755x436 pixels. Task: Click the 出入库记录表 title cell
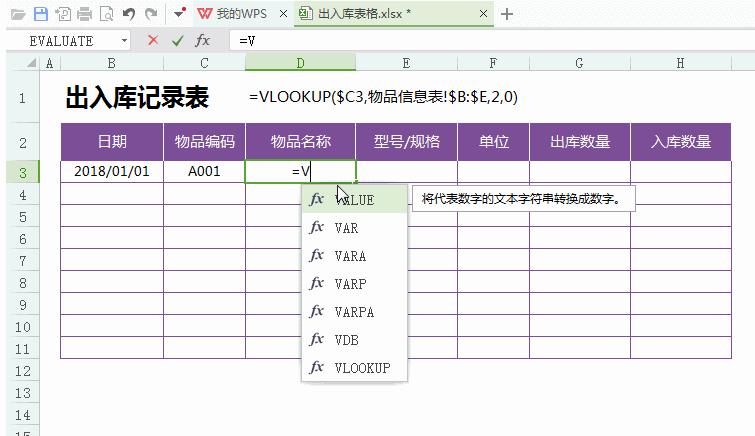tap(137, 97)
